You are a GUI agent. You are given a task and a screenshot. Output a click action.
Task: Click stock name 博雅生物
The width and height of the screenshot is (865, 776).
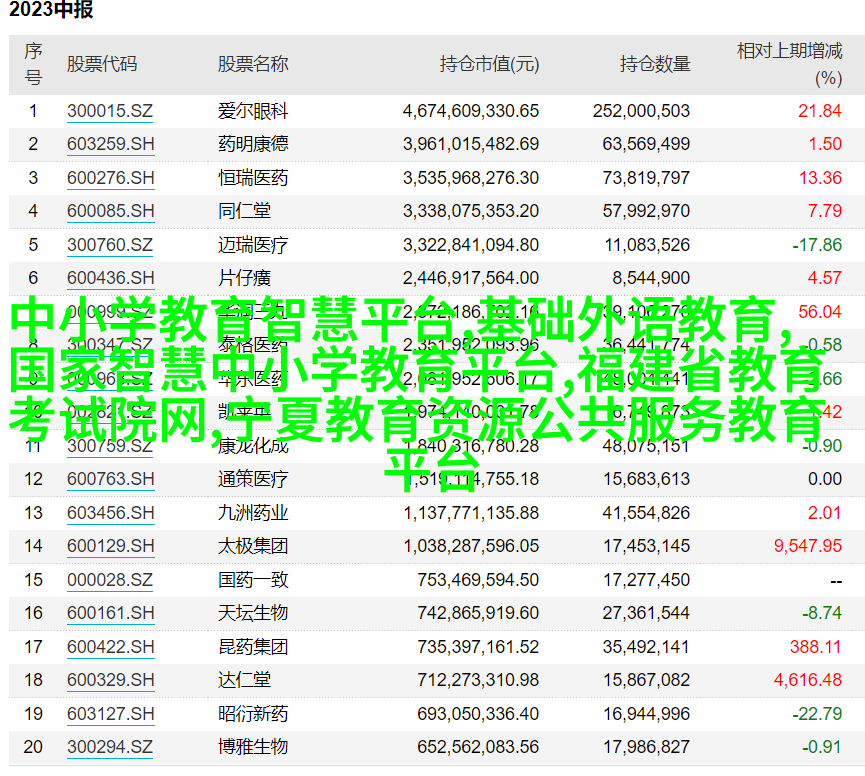click(253, 747)
